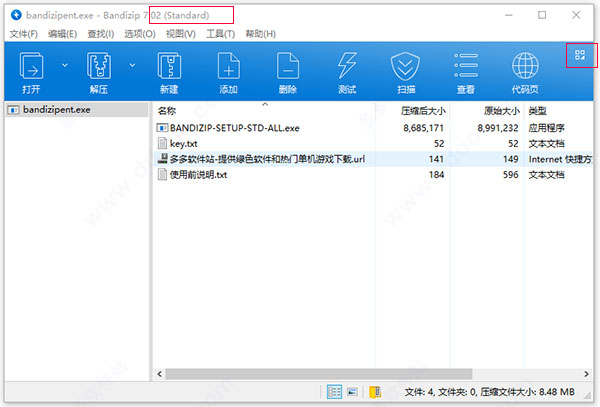Test the archive with the 测试 icon
The image size is (600, 407).
[347, 73]
